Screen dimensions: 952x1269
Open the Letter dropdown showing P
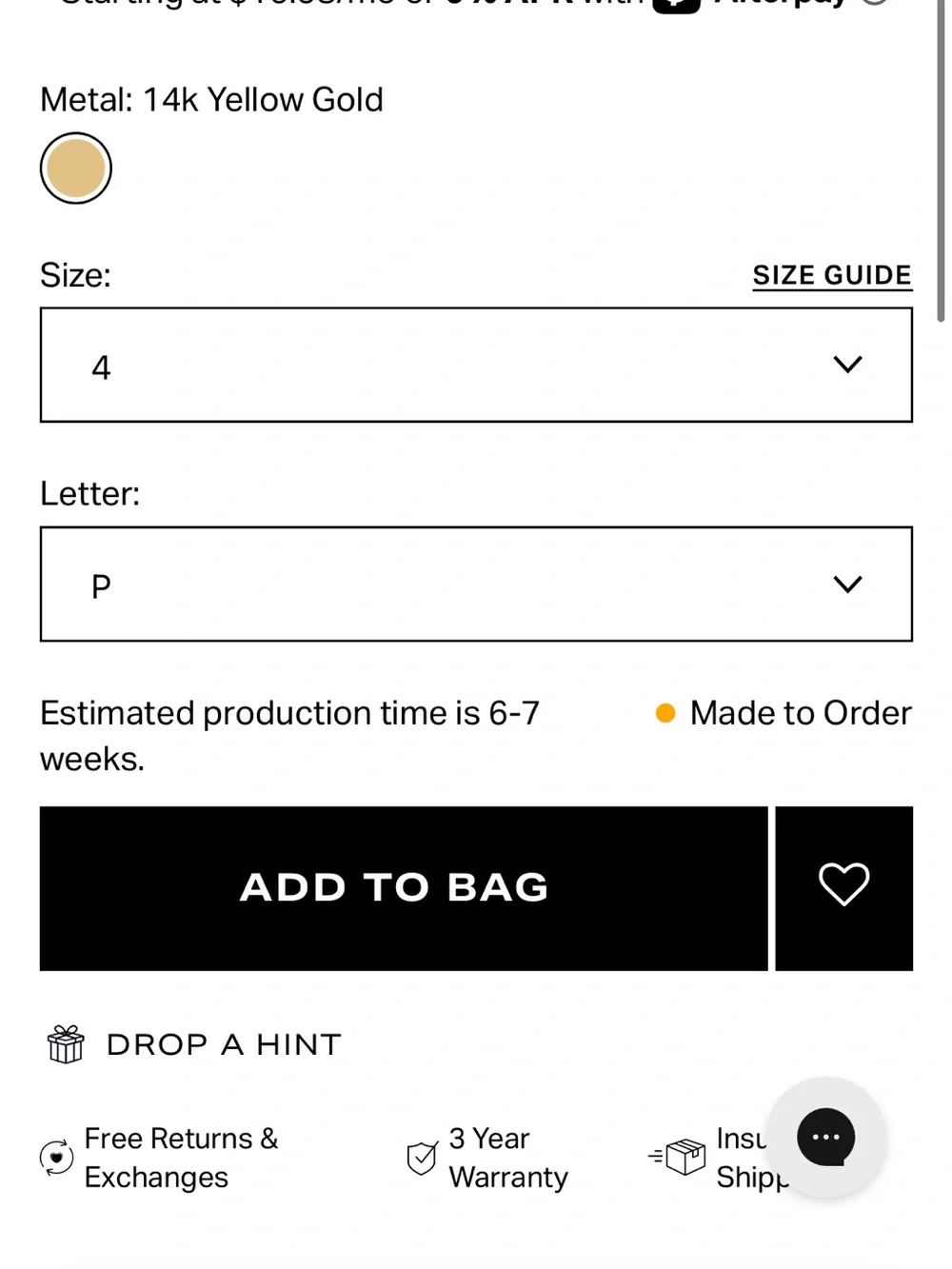tap(476, 584)
